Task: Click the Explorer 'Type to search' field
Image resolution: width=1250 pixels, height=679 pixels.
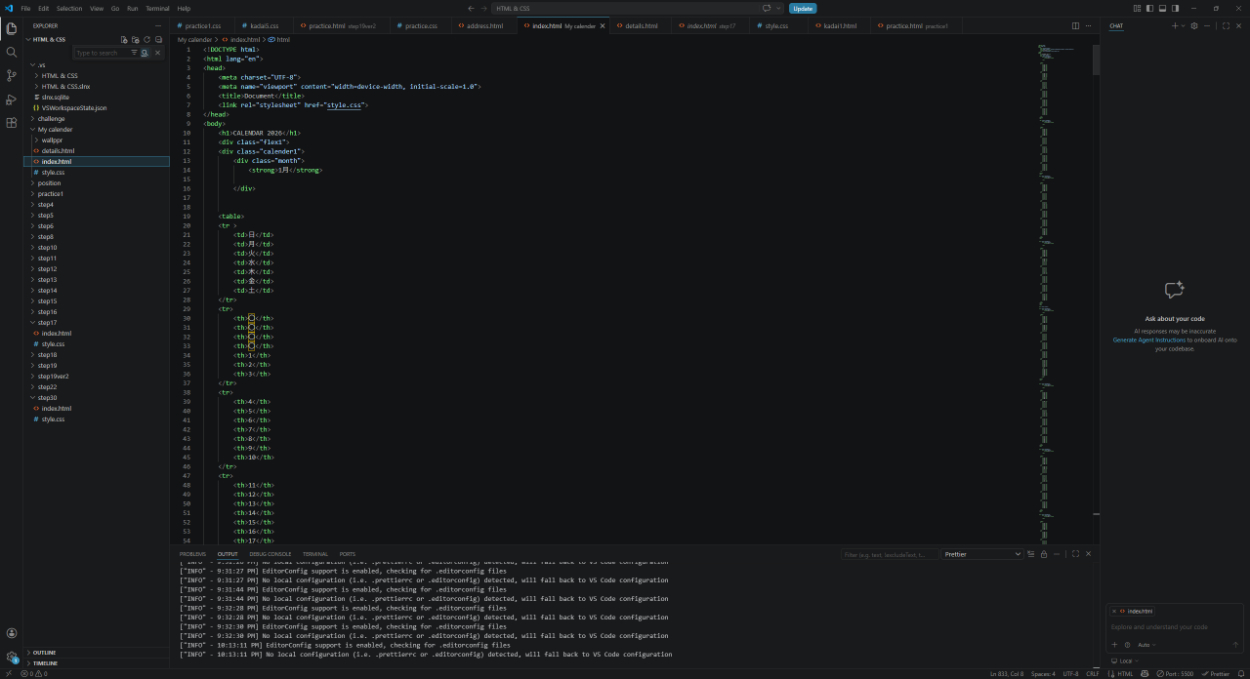Action: pos(100,52)
